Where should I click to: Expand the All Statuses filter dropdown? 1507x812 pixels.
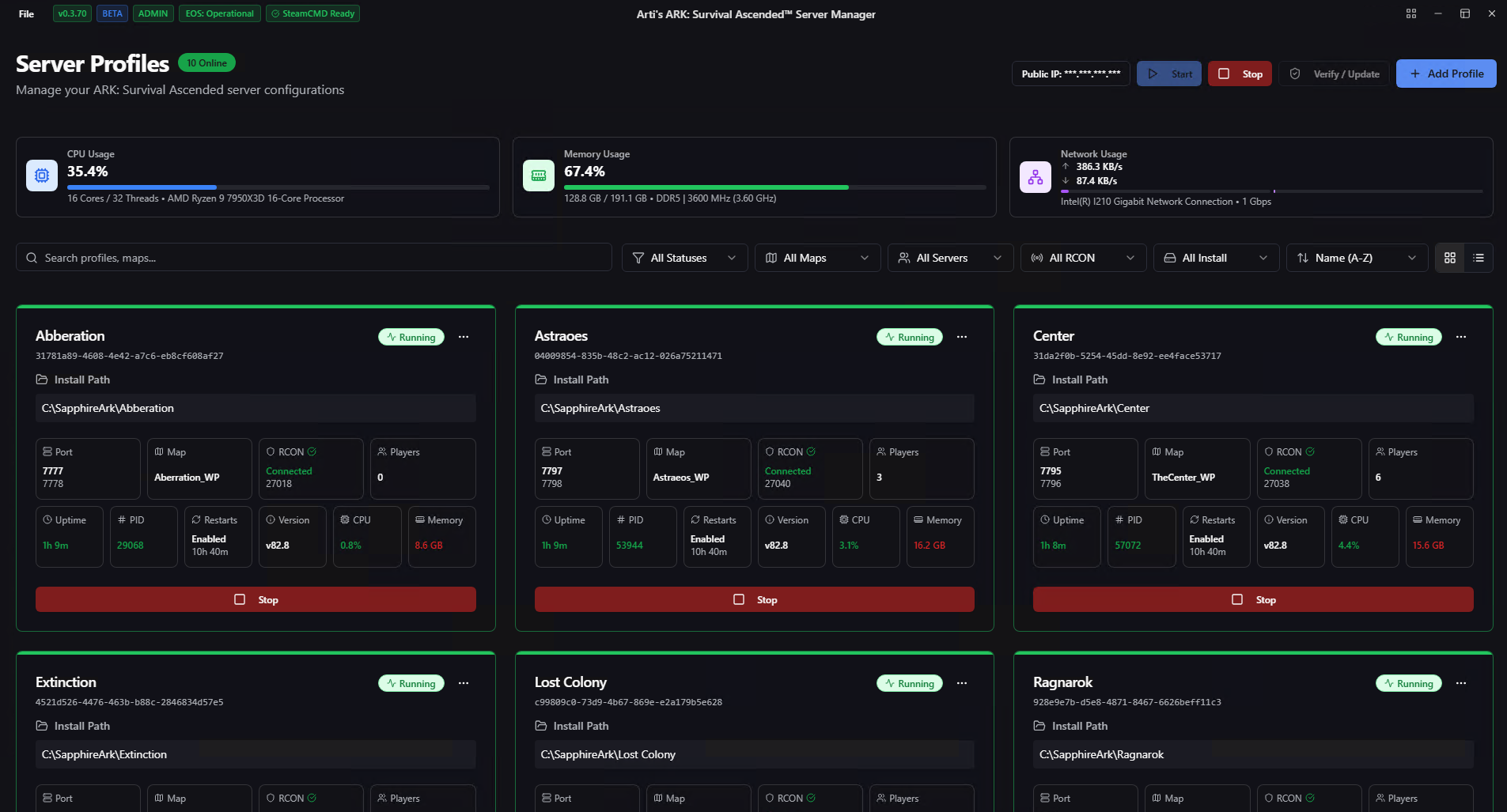click(x=684, y=258)
